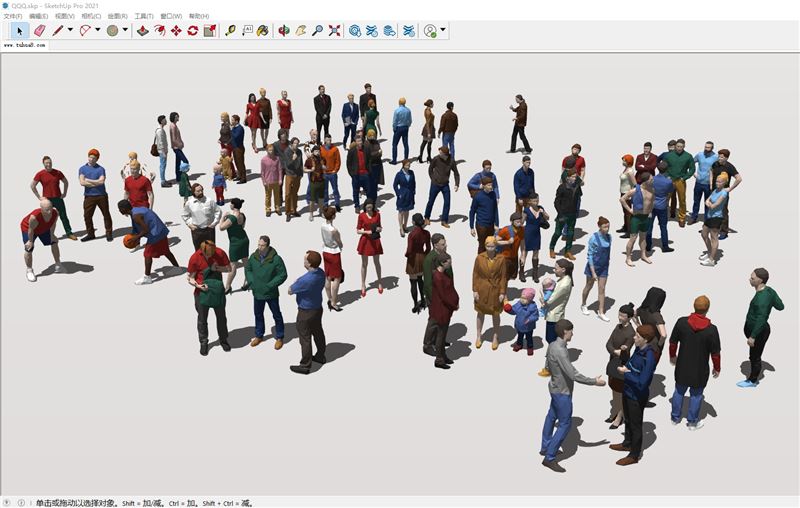The image size is (800, 508).
Task: Open the Extension Manager icon
Action: [x=409, y=31]
